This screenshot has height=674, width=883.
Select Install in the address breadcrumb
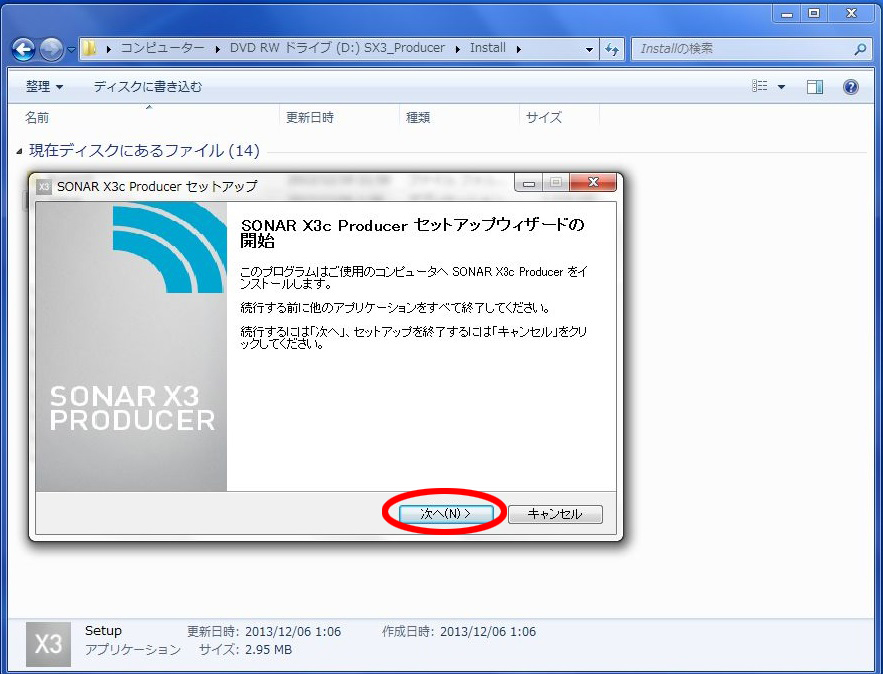(x=488, y=48)
